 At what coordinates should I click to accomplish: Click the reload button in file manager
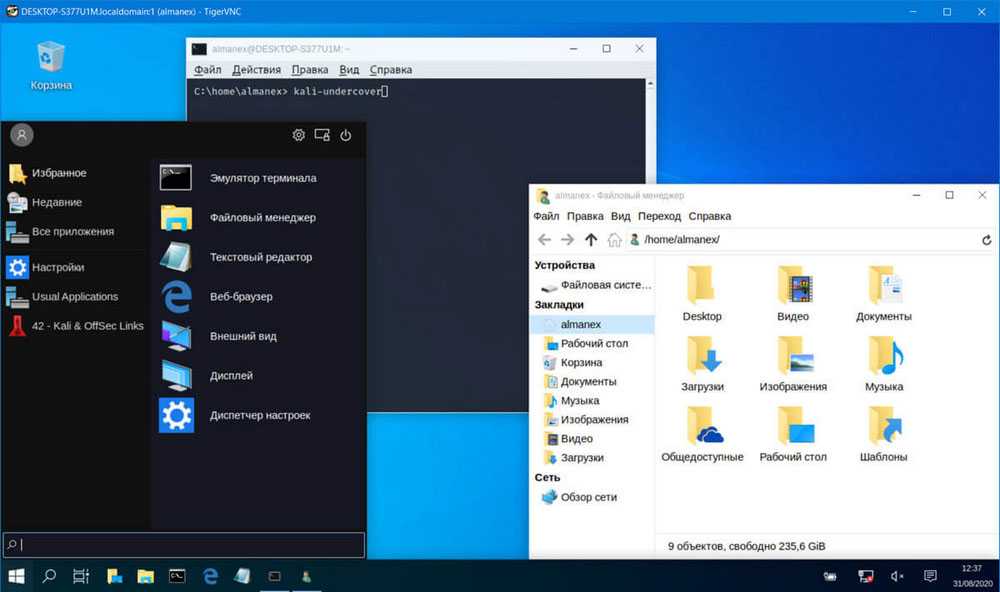(x=986, y=240)
